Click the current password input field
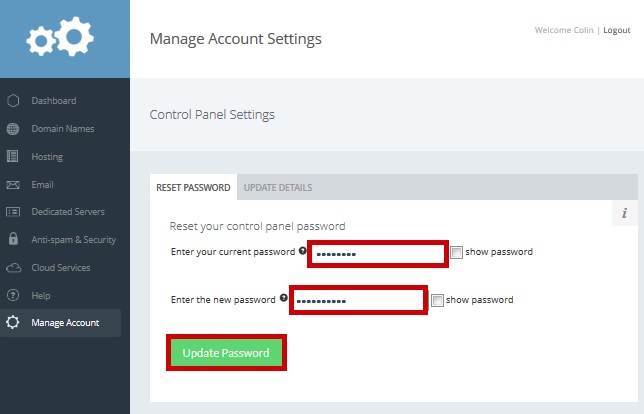 377,254
